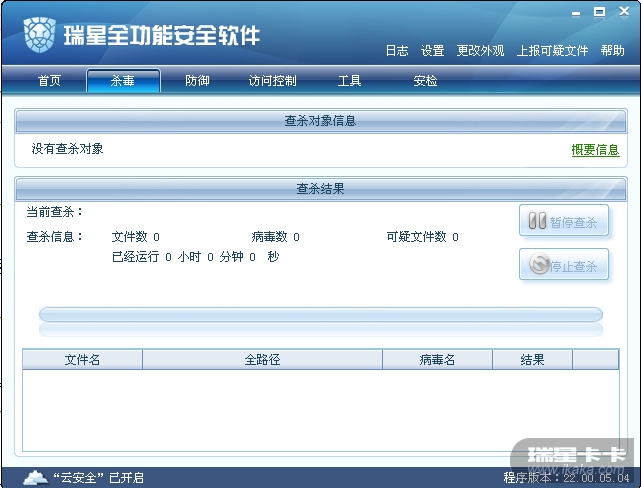
Task: Click the 可疑文件数 0 counter
Action: [423, 237]
